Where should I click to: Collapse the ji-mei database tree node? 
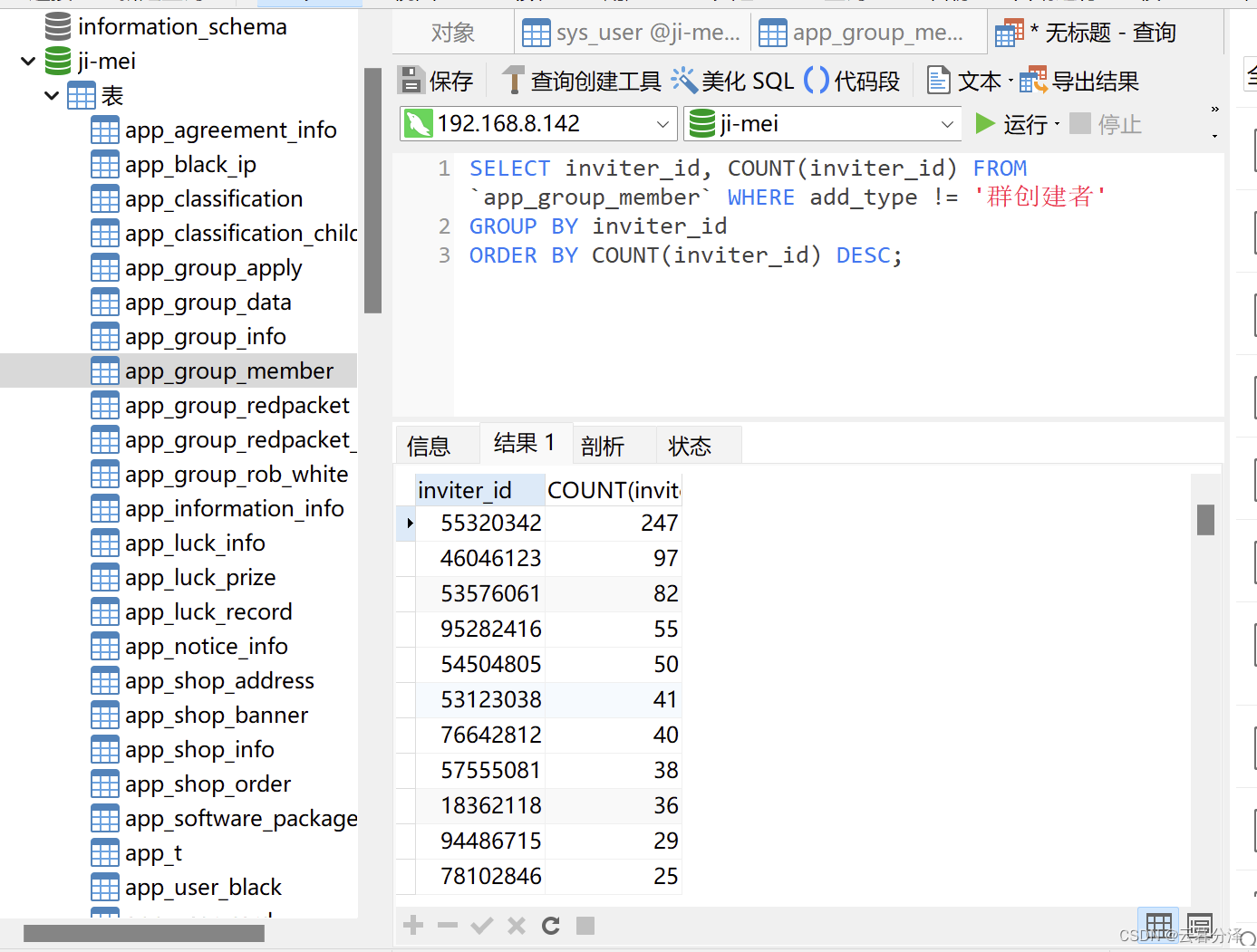28,62
